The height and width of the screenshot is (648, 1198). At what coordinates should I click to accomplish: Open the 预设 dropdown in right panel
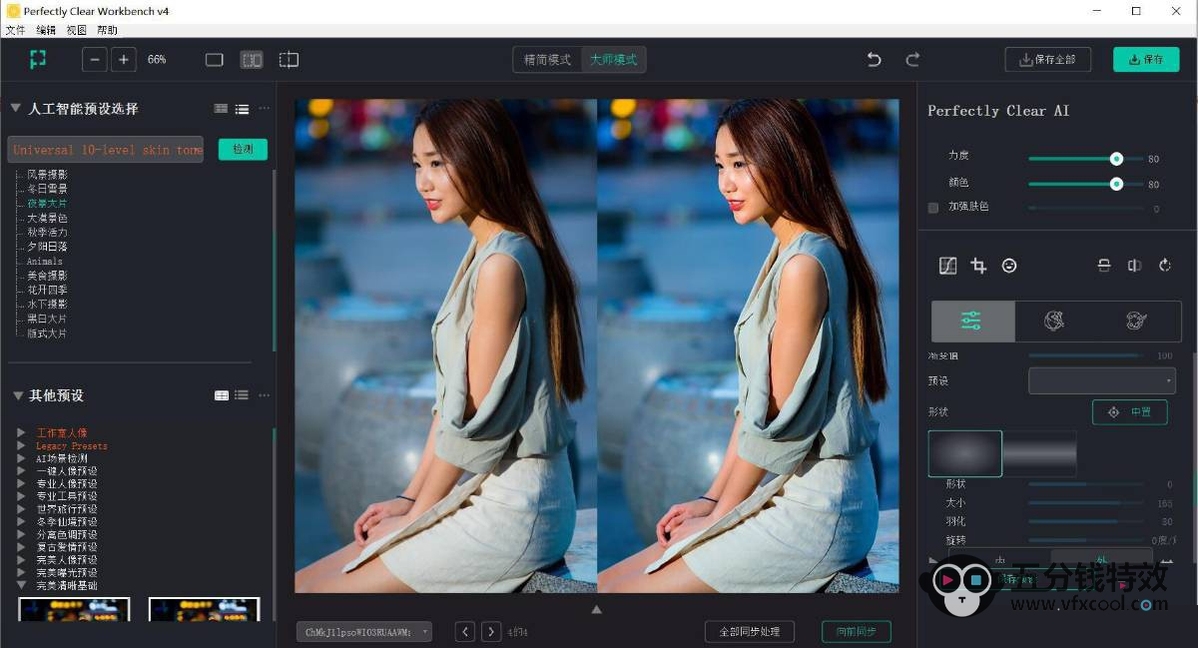click(1102, 381)
